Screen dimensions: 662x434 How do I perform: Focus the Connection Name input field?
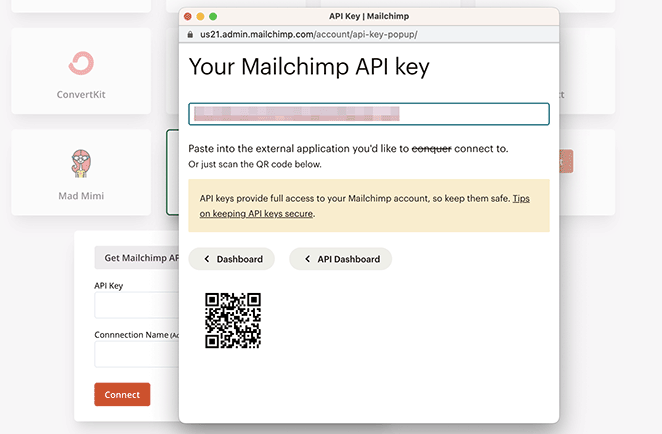(137, 354)
